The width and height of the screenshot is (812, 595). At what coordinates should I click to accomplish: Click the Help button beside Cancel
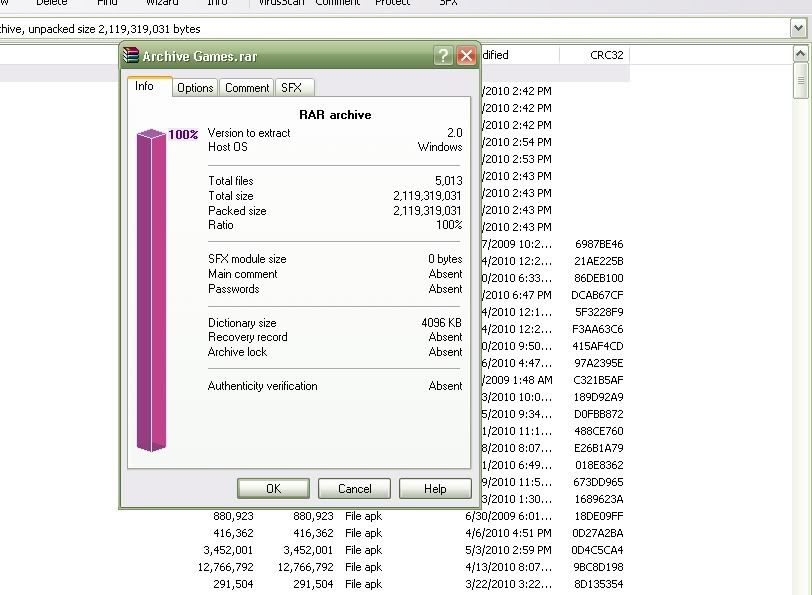pyautogui.click(x=435, y=488)
